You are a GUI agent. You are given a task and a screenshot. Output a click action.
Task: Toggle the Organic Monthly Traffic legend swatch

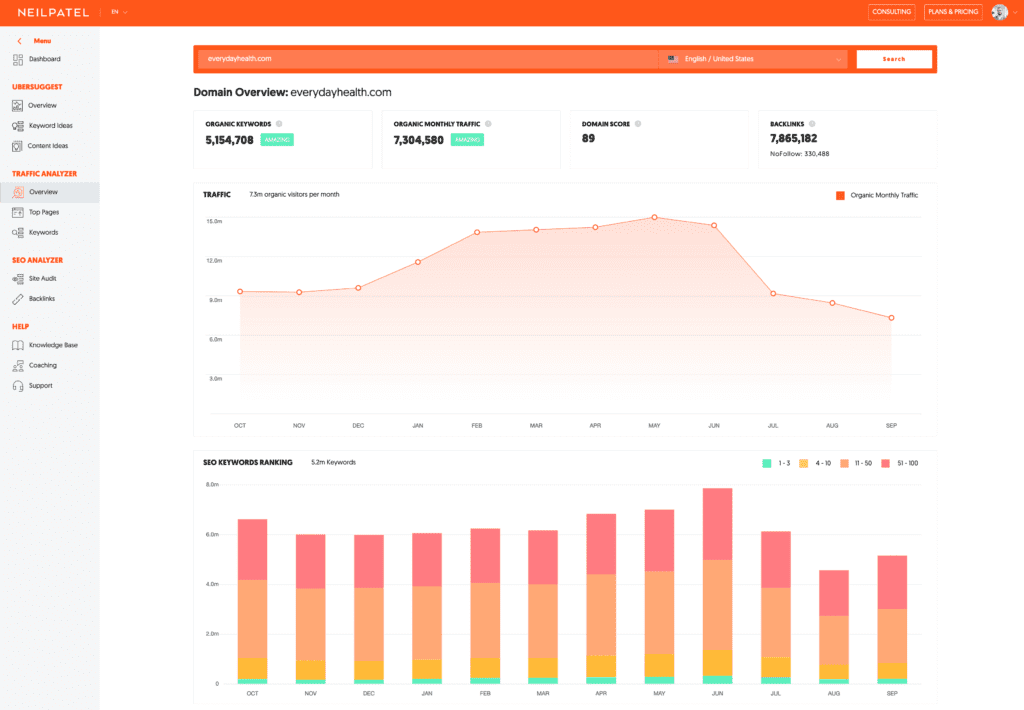click(840, 195)
